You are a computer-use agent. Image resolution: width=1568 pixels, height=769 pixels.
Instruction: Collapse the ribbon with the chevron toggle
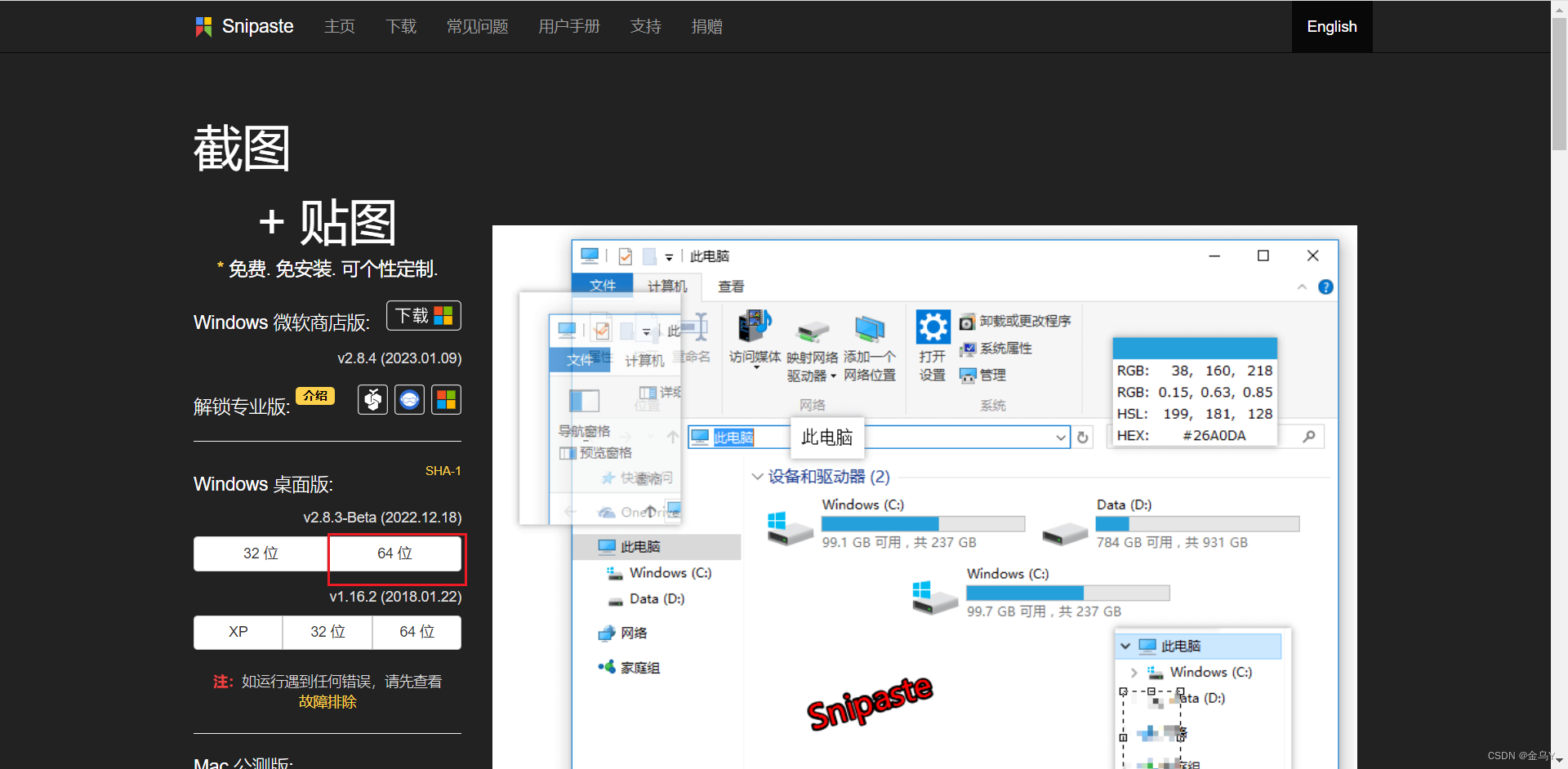click(1304, 287)
